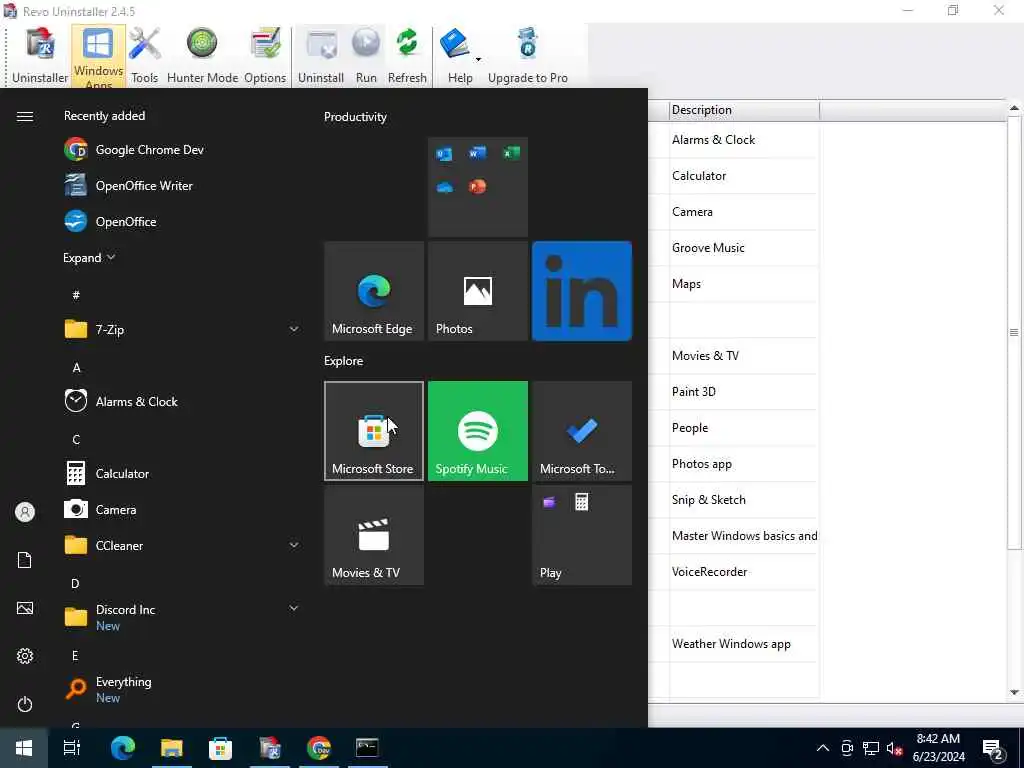Viewport: 1024px width, 768px height.
Task: Click the D letter header
Action: pos(75,584)
